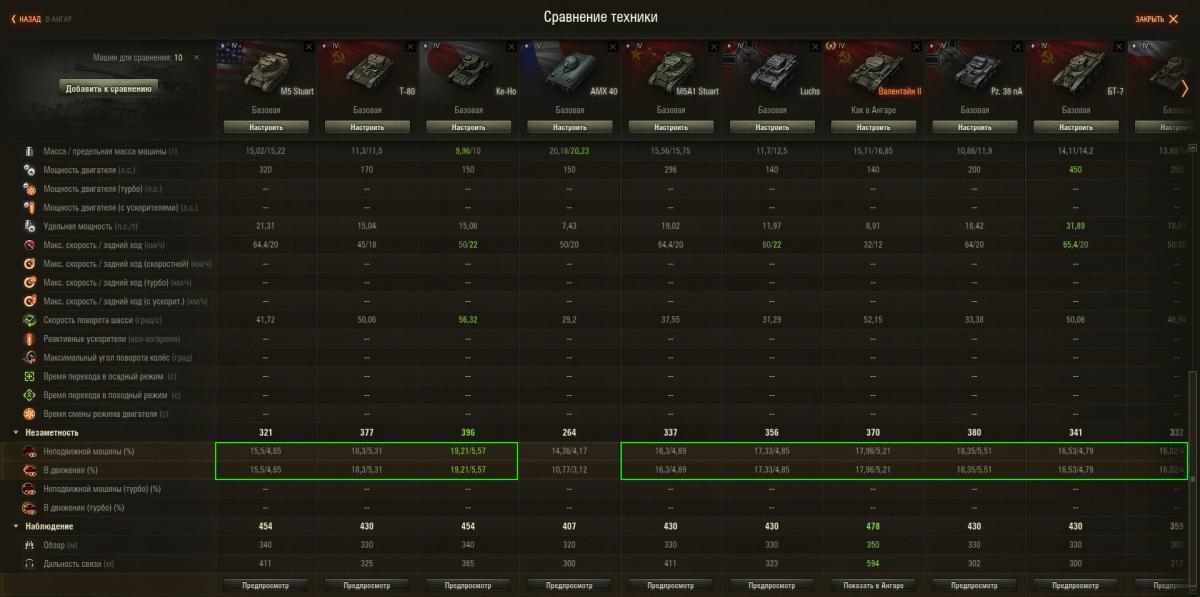This screenshot has width=1200, height=597.
Task: Clear all vehicles next to count 10
Action: [x=196, y=58]
